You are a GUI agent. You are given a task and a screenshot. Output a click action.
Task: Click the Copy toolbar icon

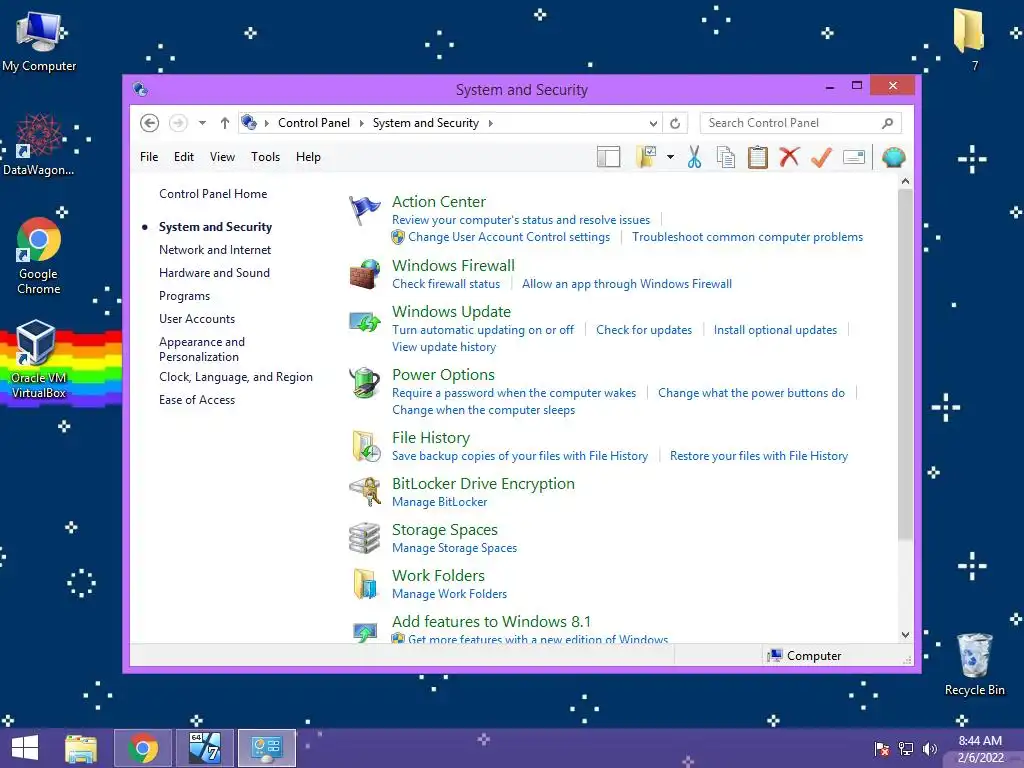tap(726, 157)
